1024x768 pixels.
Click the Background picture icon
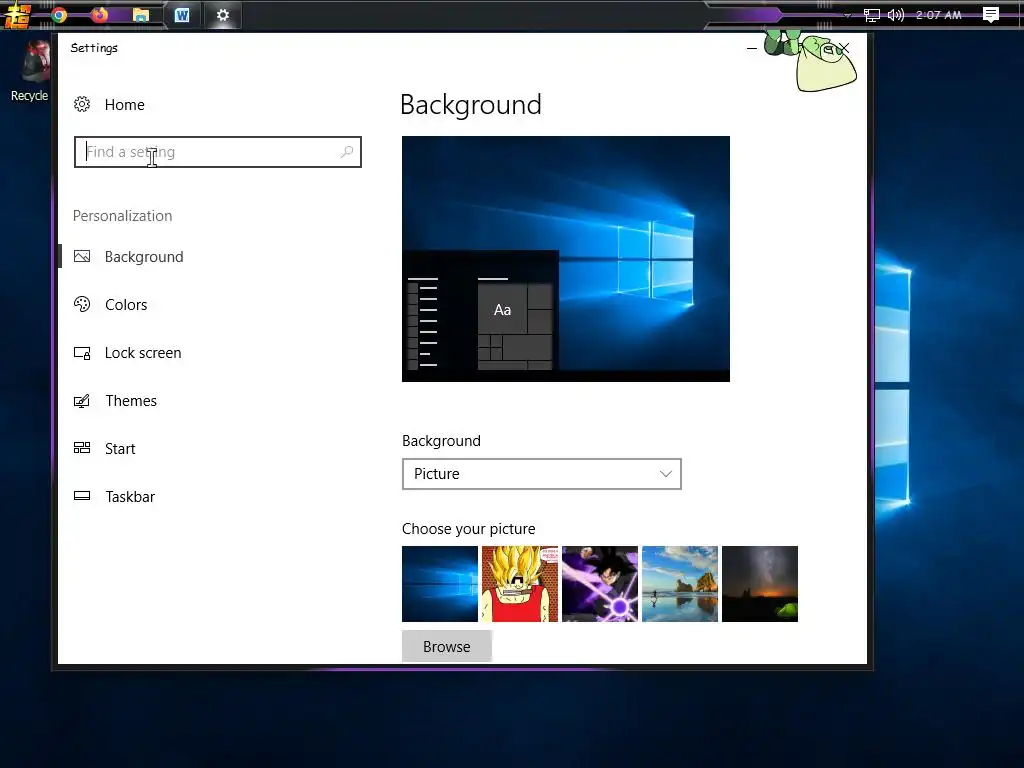point(82,256)
